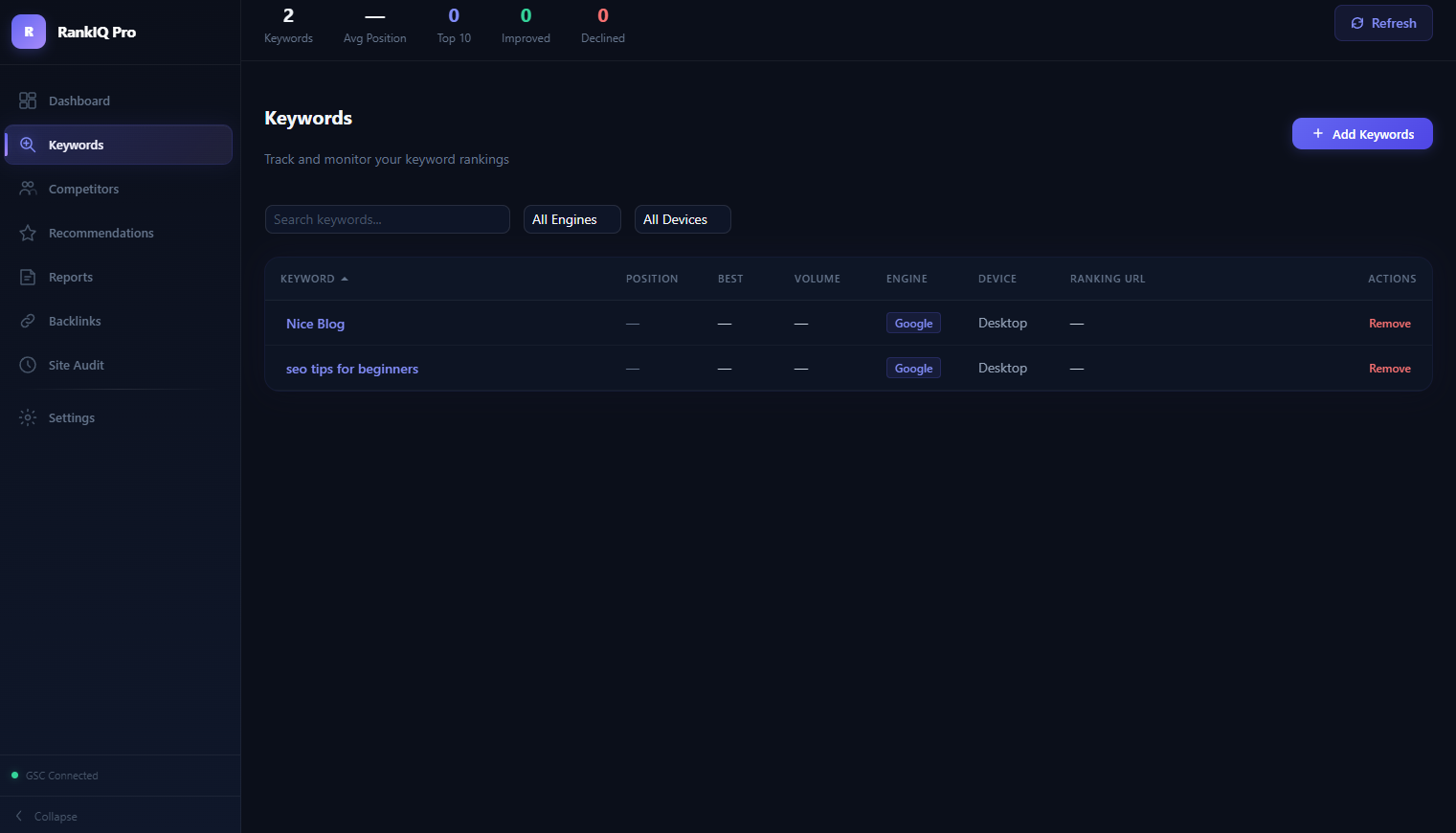Select the Keywords sidebar menu item

coord(119,145)
